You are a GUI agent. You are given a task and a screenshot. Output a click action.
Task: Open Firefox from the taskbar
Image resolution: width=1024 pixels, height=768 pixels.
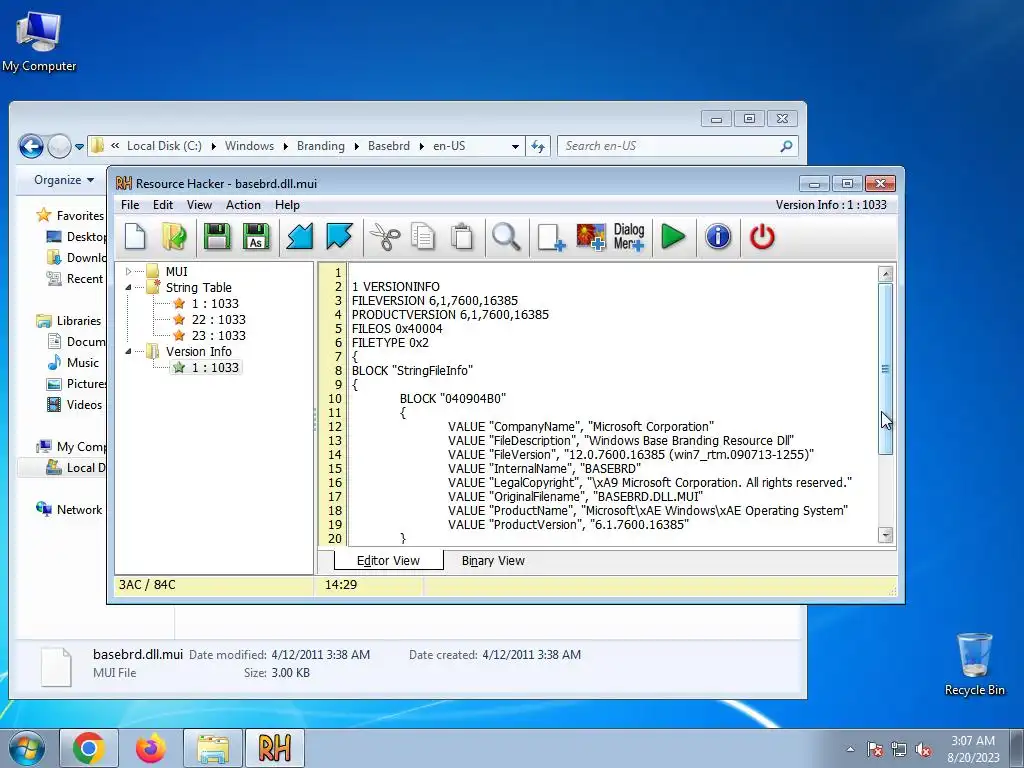click(150, 748)
